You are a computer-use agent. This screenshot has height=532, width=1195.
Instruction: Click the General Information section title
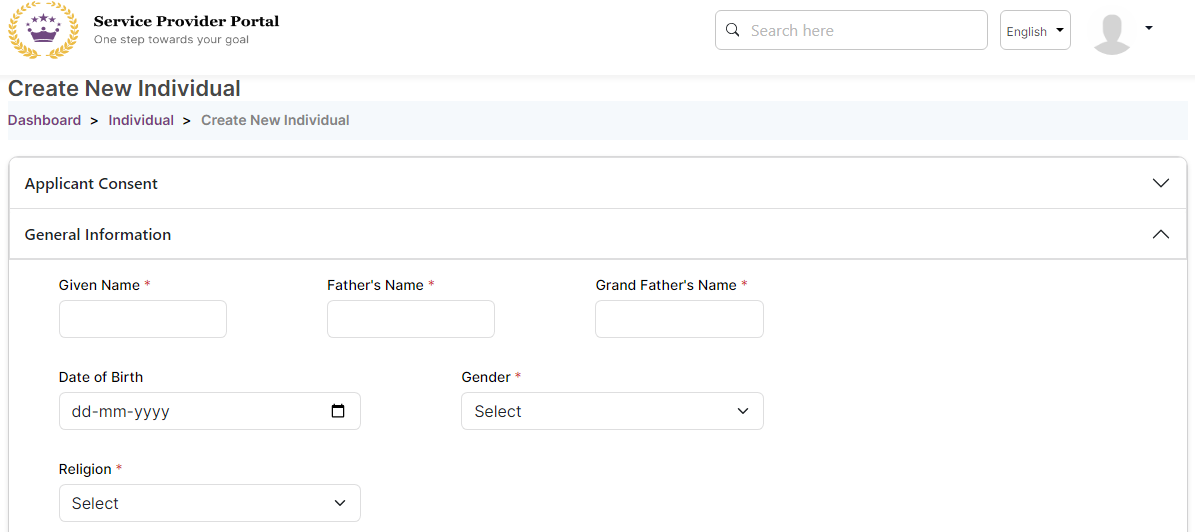pyautogui.click(x=98, y=235)
